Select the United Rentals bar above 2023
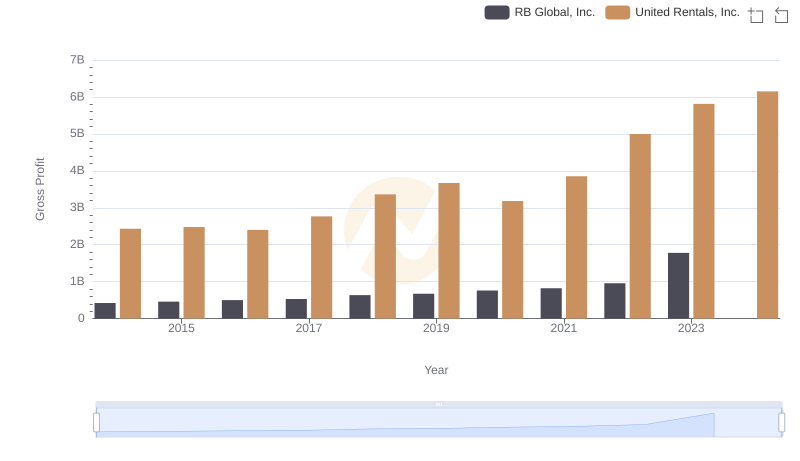Viewport: 800px width, 461px height. 704,211
